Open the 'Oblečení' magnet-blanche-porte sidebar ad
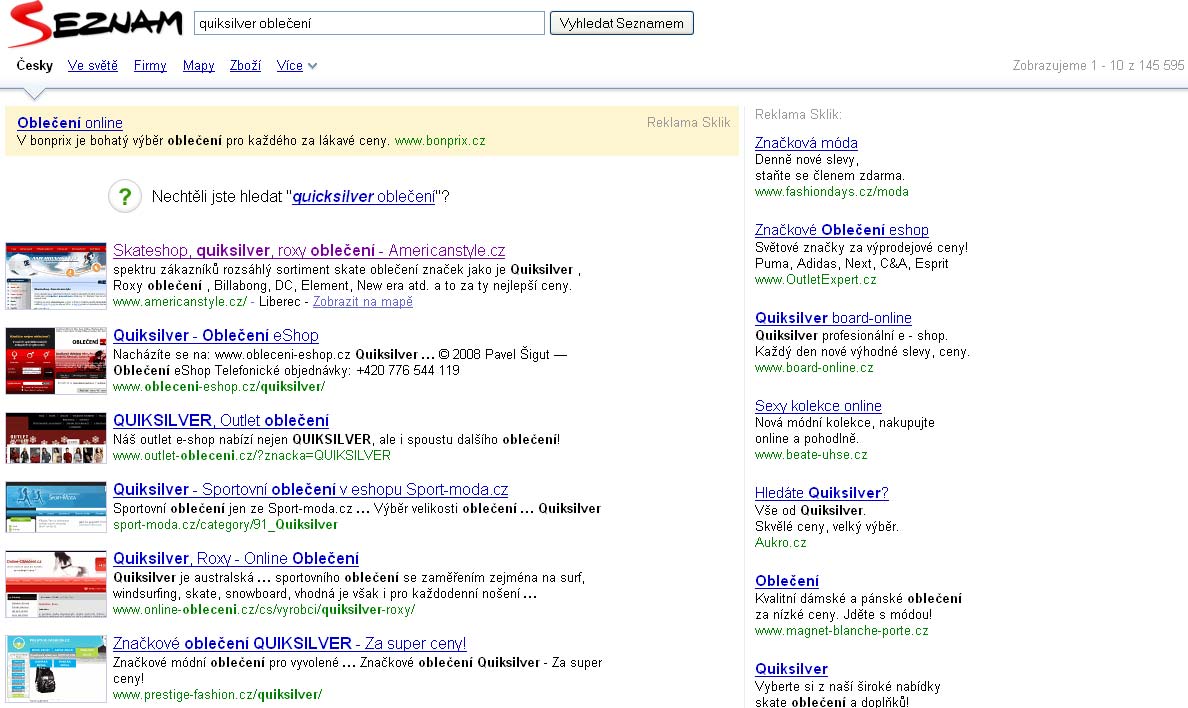The width and height of the screenshot is (1188, 708). (787, 581)
